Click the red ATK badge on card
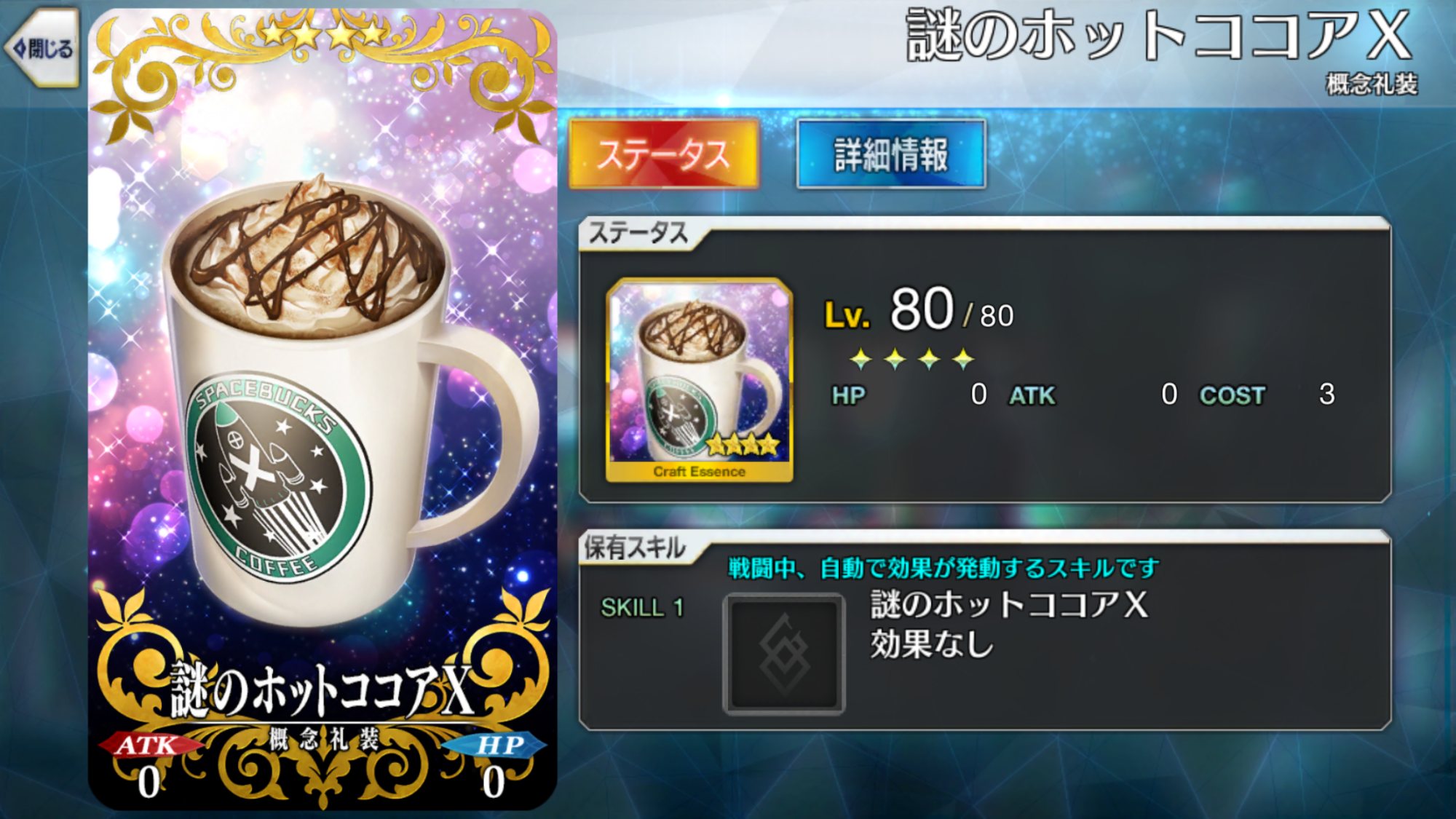 pyautogui.click(x=148, y=745)
